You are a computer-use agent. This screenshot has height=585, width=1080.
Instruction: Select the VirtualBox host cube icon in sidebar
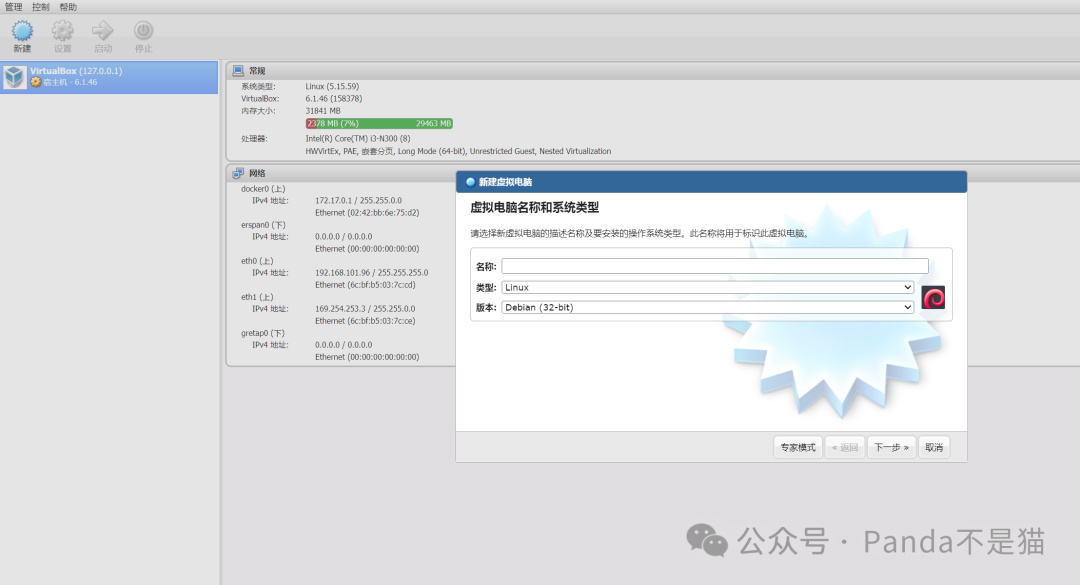[14, 77]
